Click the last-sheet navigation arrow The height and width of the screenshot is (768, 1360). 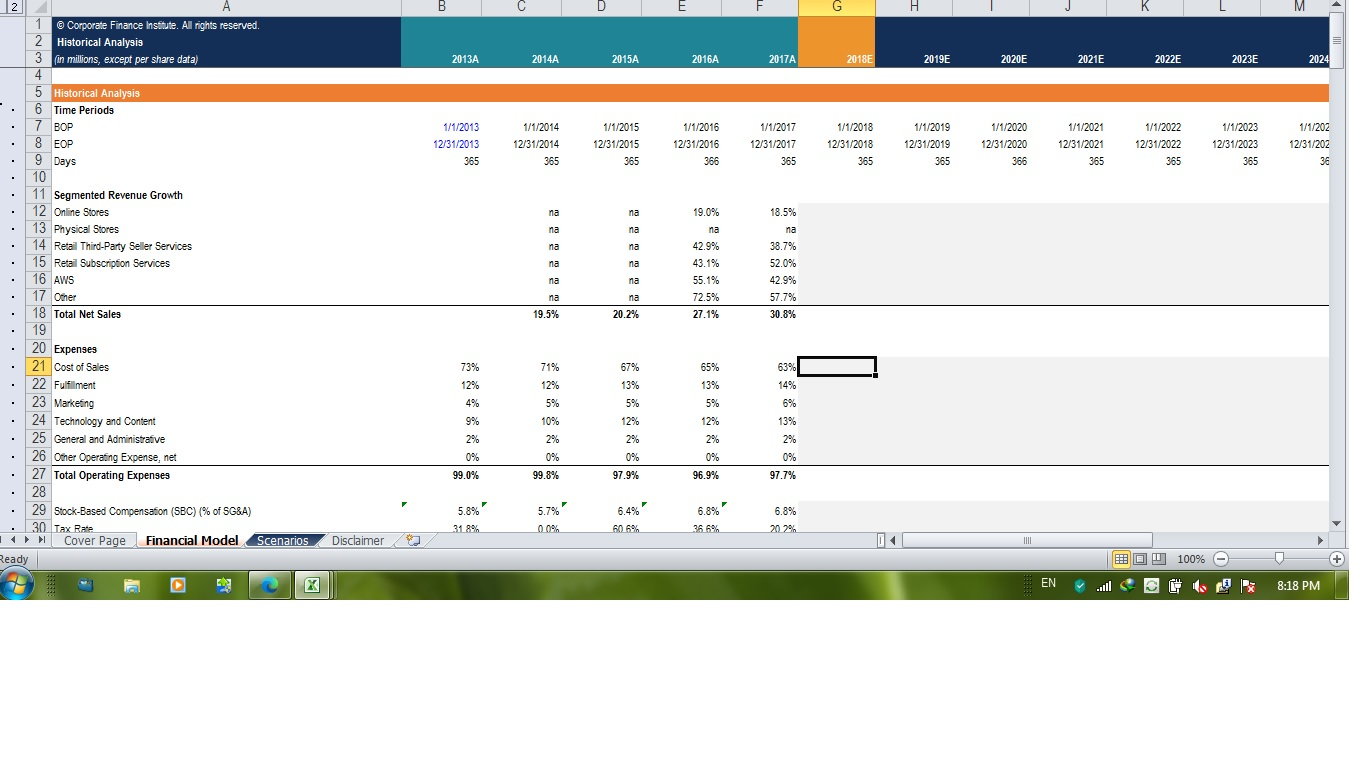click(x=41, y=540)
